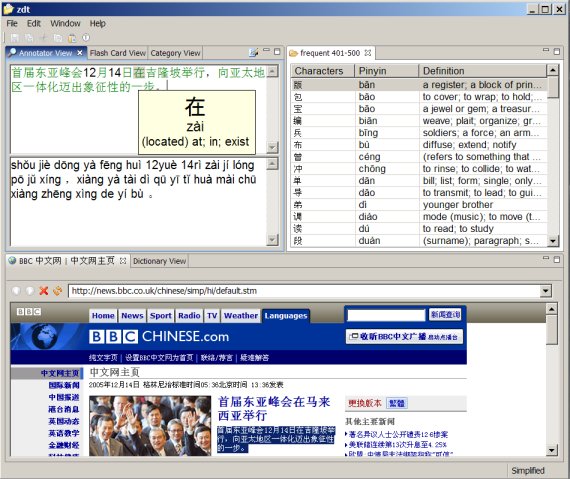Screen dimensions: 570x479
Task: Switch page to traditional with 繁體 button
Action: 397,403
